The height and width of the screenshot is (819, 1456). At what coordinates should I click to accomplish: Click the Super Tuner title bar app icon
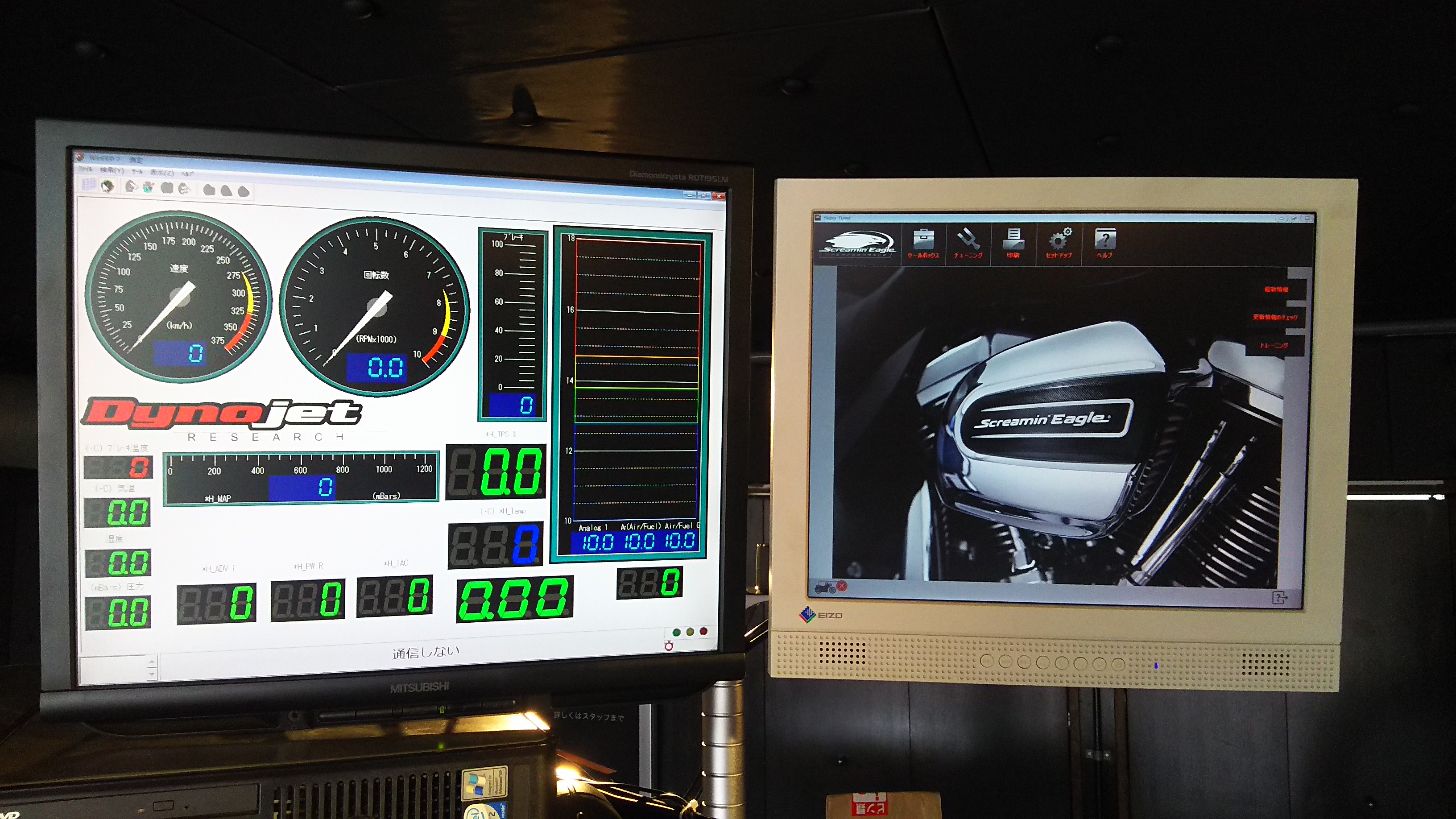817,218
